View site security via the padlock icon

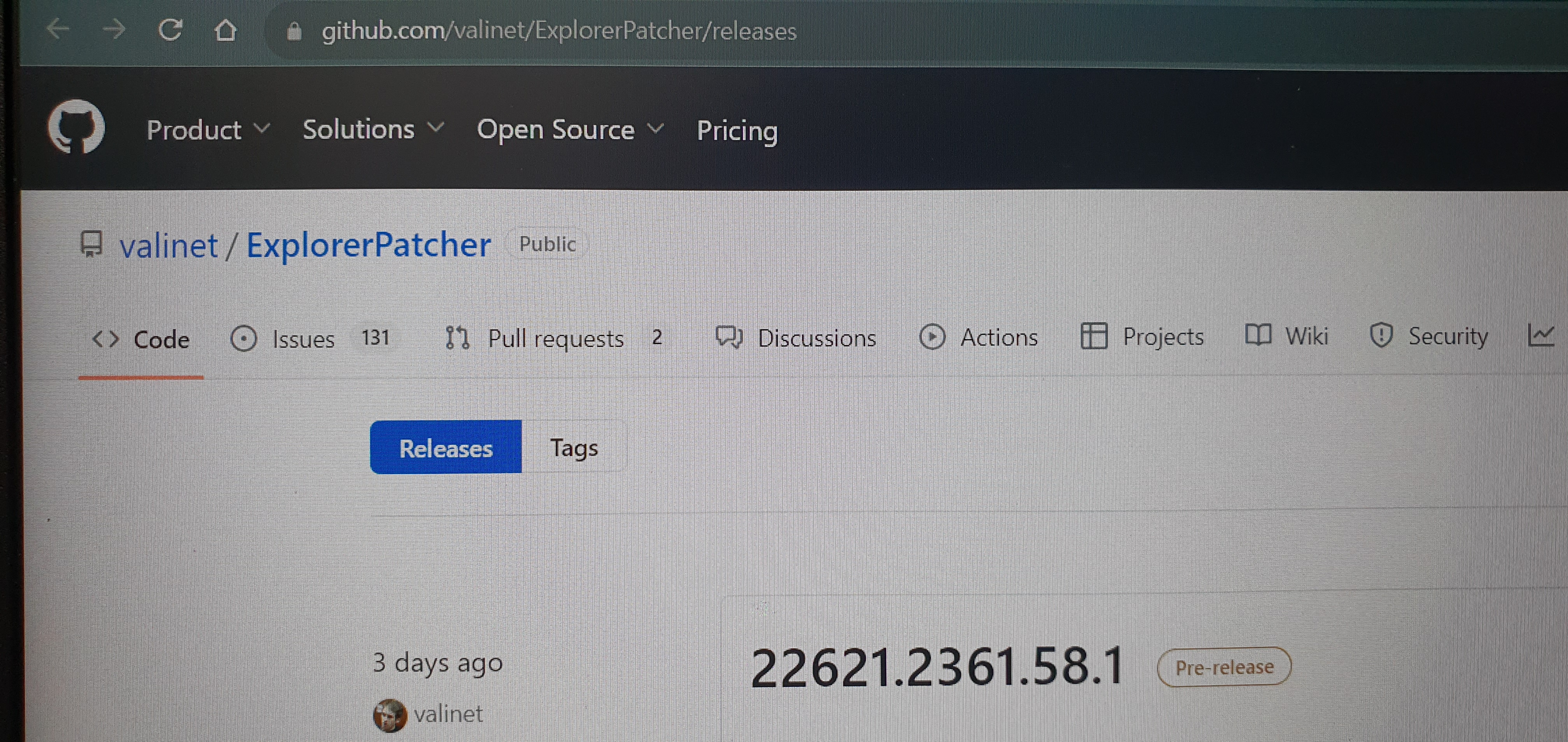(x=294, y=30)
